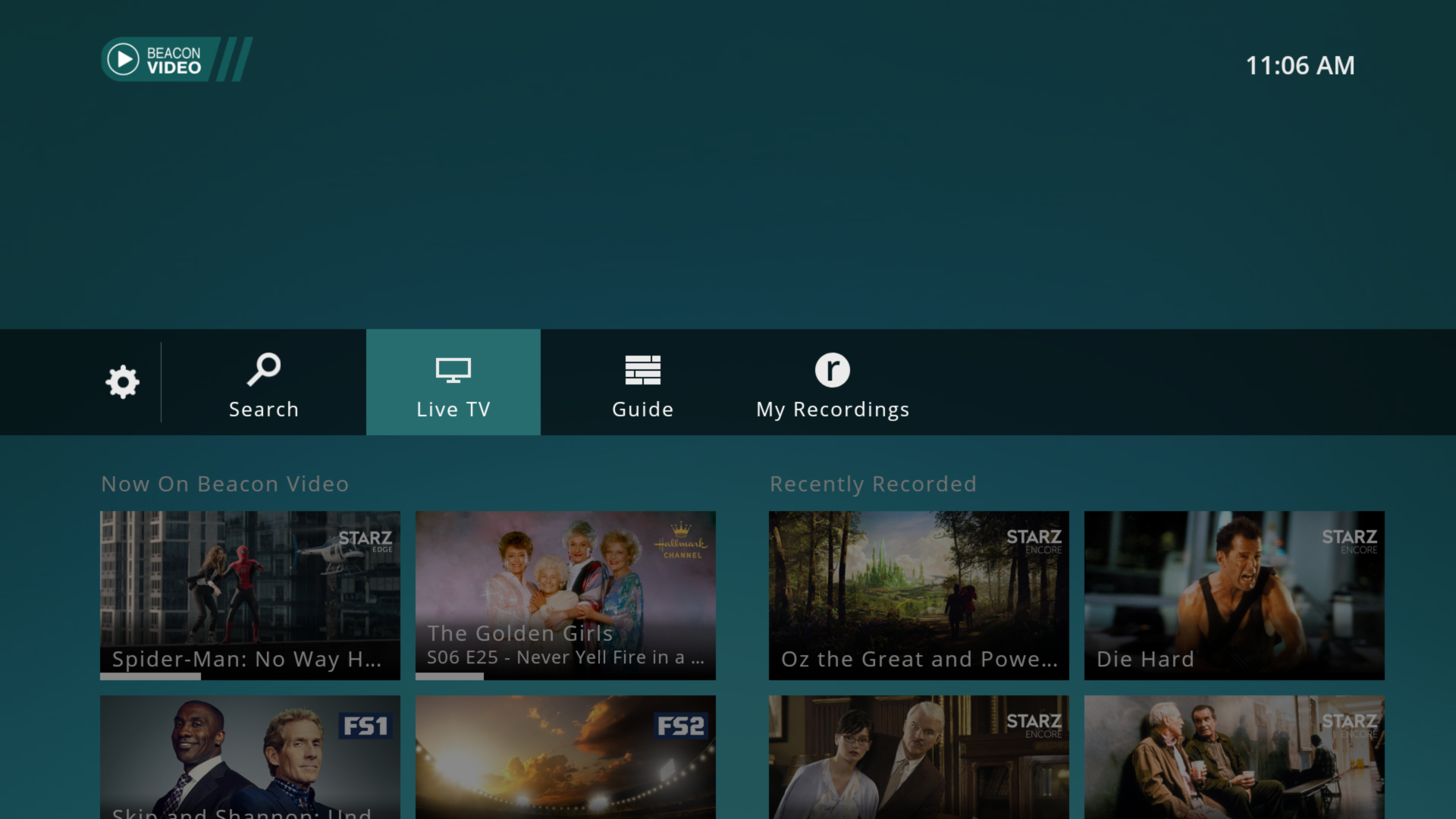Select the Die Hard recording

[x=1234, y=595]
